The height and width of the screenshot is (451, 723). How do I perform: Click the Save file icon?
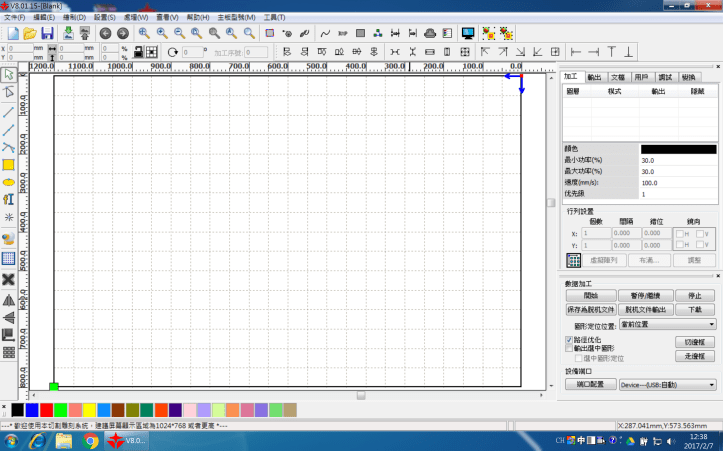tap(47, 33)
